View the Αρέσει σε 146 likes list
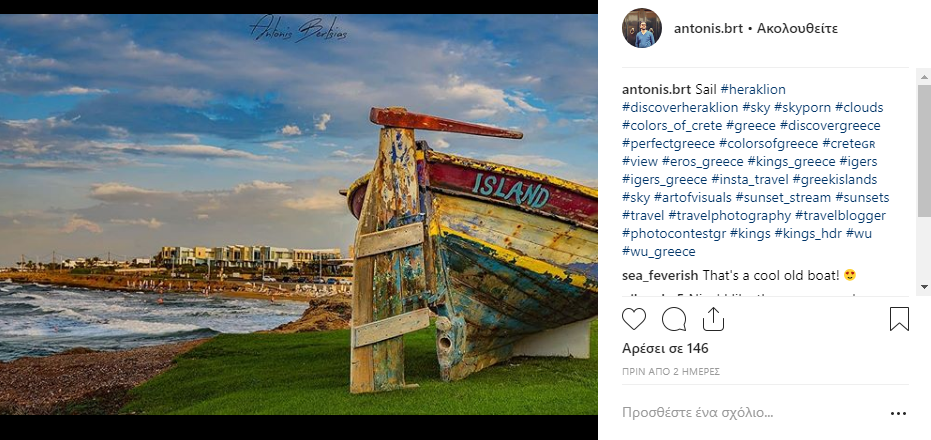Viewport: 931px width, 440px height. pos(665,349)
